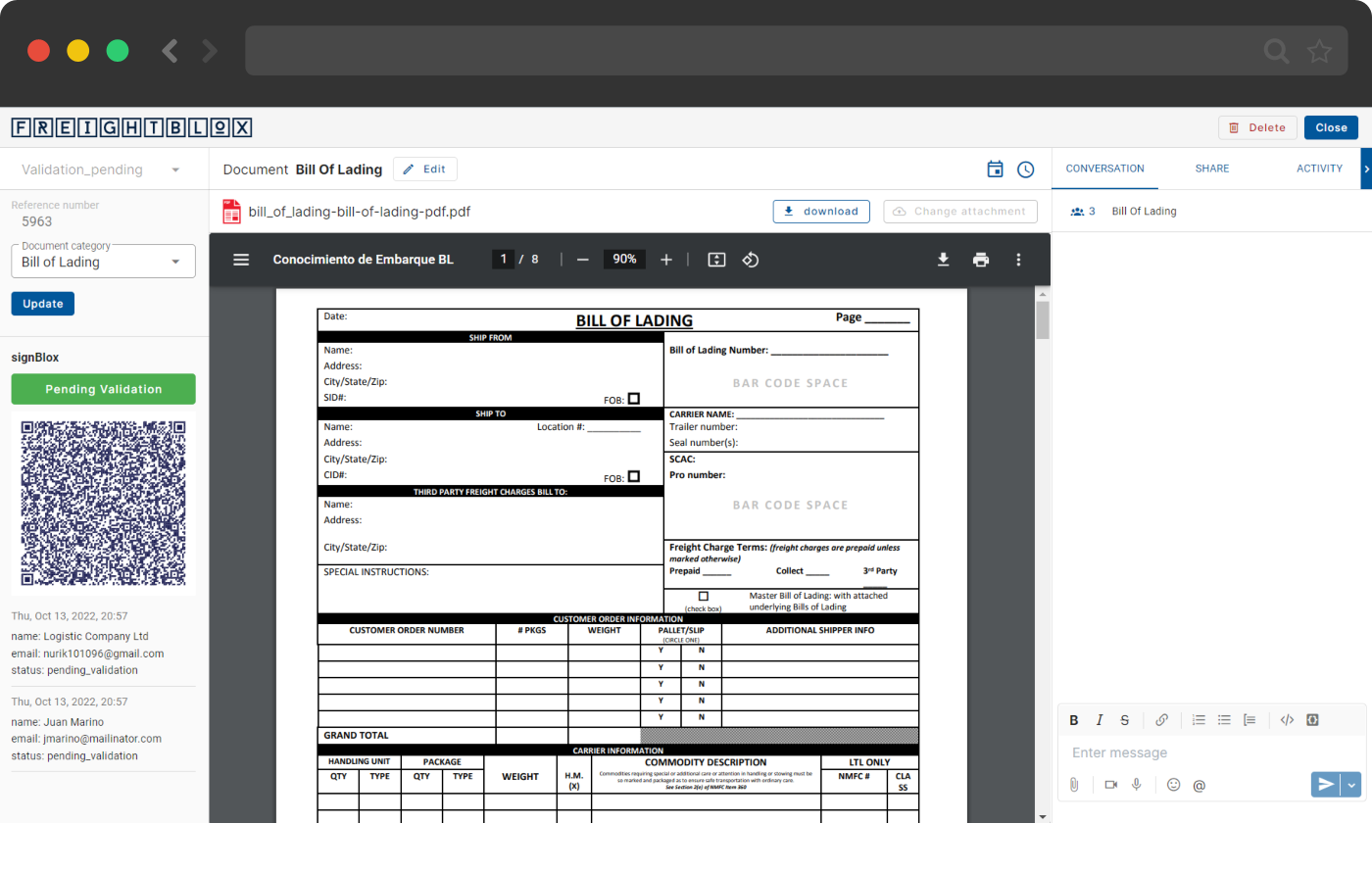Viewport: 1372px width, 872px height.
Task: Open the Document category dropdown
Action: [103, 262]
